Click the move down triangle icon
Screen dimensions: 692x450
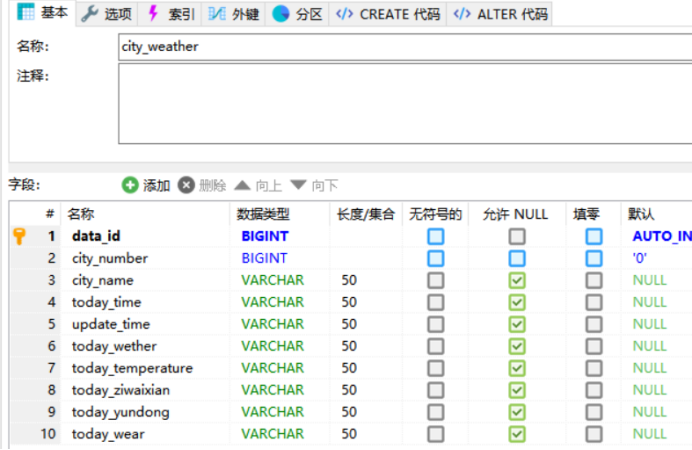pyautogui.click(x=298, y=185)
